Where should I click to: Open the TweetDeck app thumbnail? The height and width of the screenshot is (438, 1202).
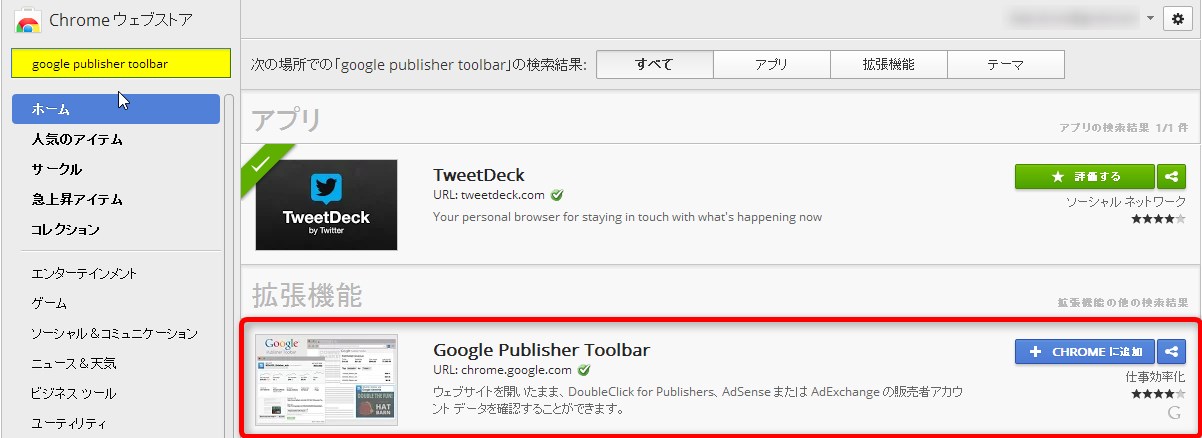(x=326, y=204)
